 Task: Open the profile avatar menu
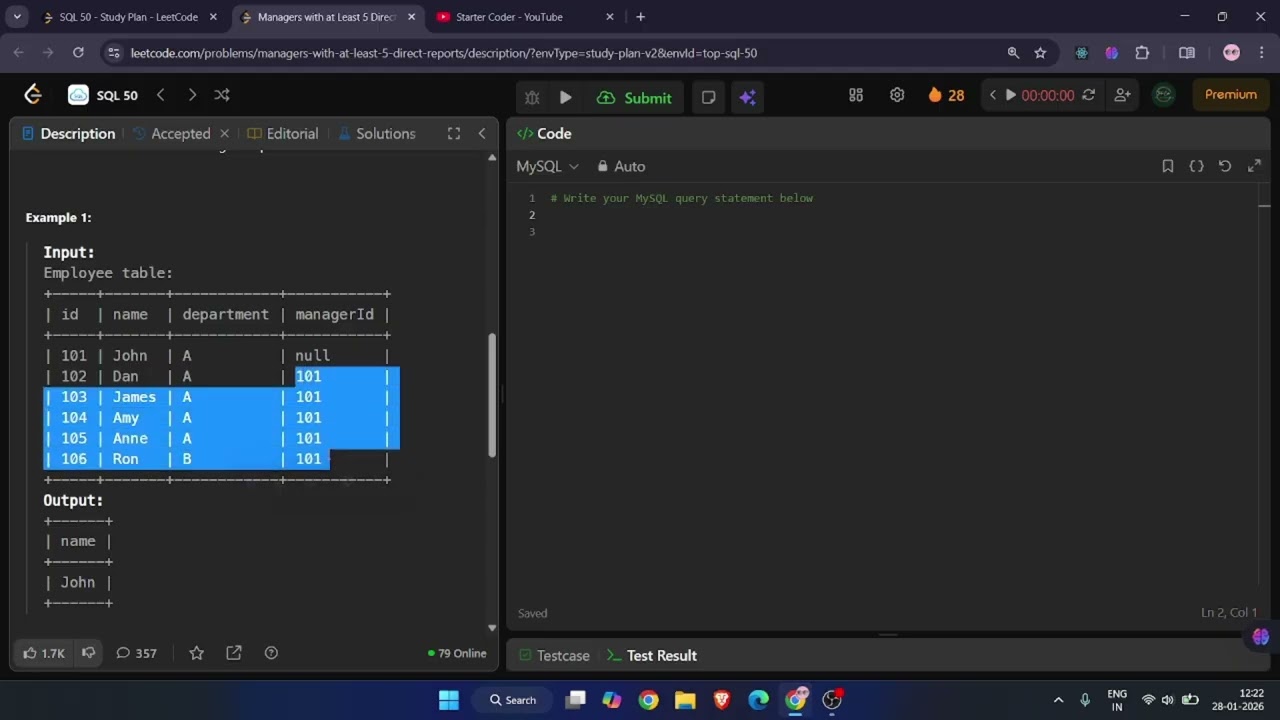1164,95
